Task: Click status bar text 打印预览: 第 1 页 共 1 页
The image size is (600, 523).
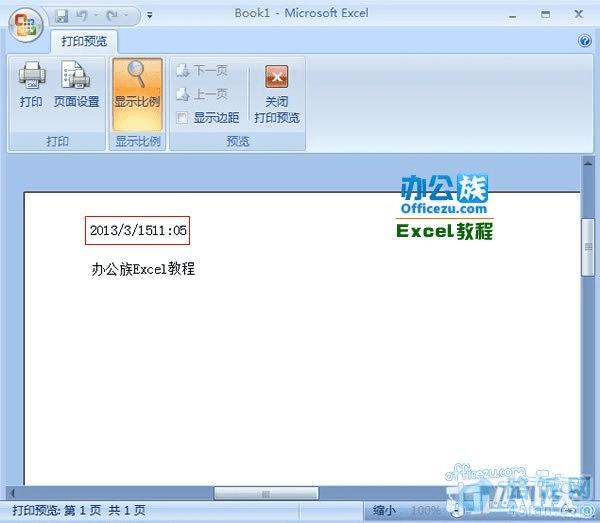Action: [79, 510]
